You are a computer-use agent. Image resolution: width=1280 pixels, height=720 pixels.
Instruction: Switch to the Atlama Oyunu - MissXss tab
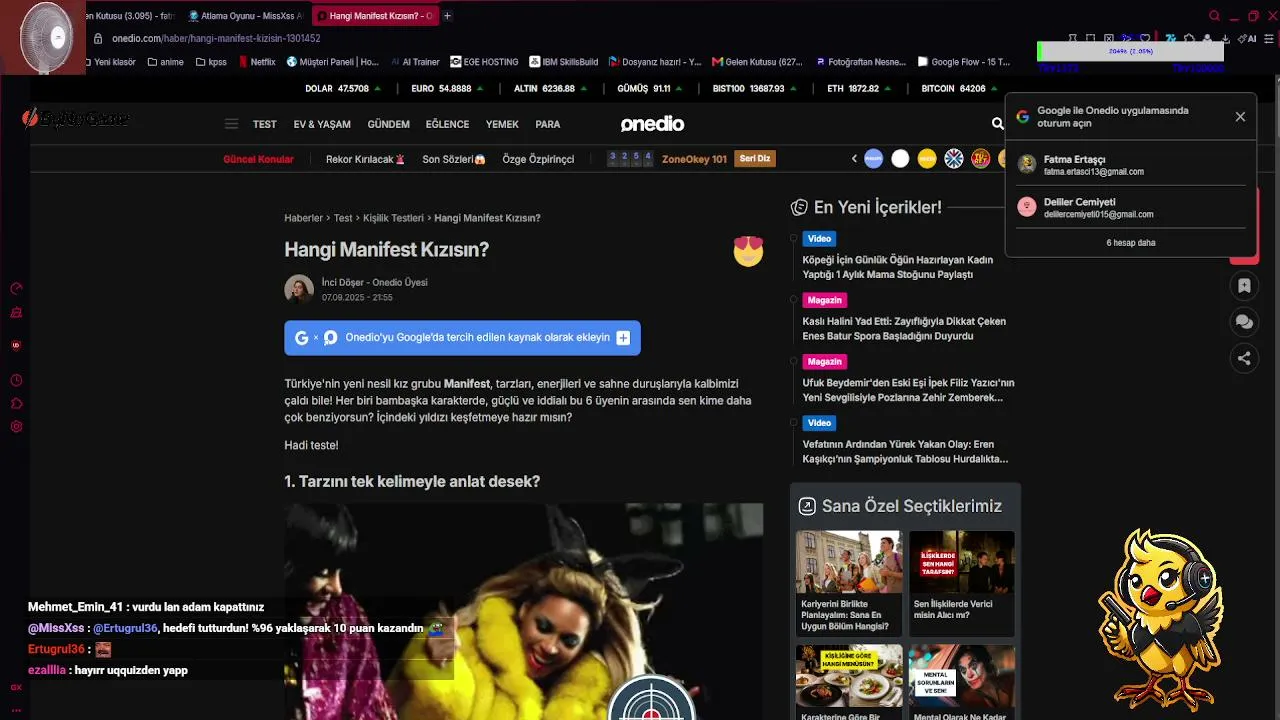click(x=245, y=16)
